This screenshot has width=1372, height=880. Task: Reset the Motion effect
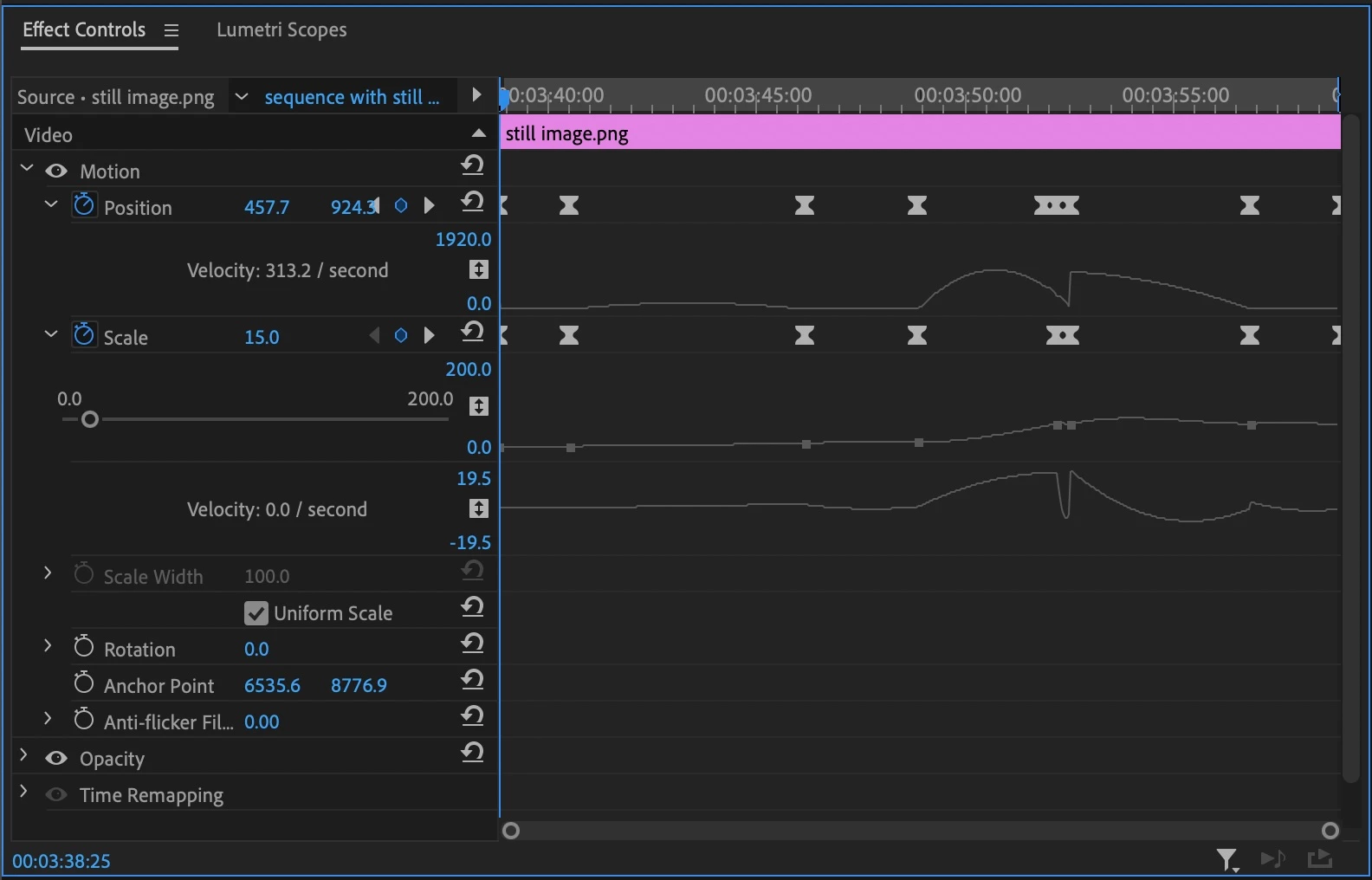[x=473, y=165]
